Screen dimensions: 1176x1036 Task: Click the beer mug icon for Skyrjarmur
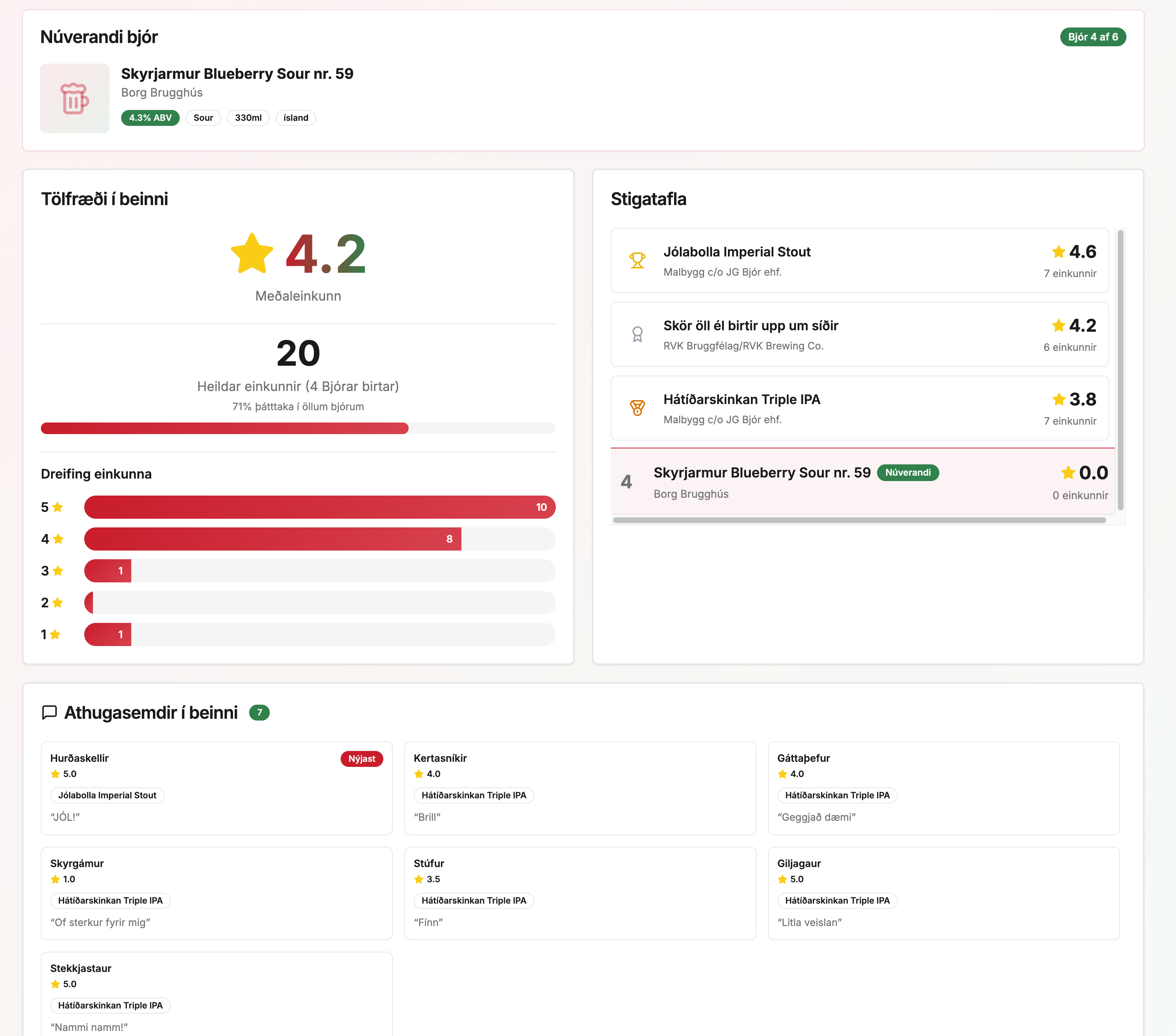click(75, 98)
